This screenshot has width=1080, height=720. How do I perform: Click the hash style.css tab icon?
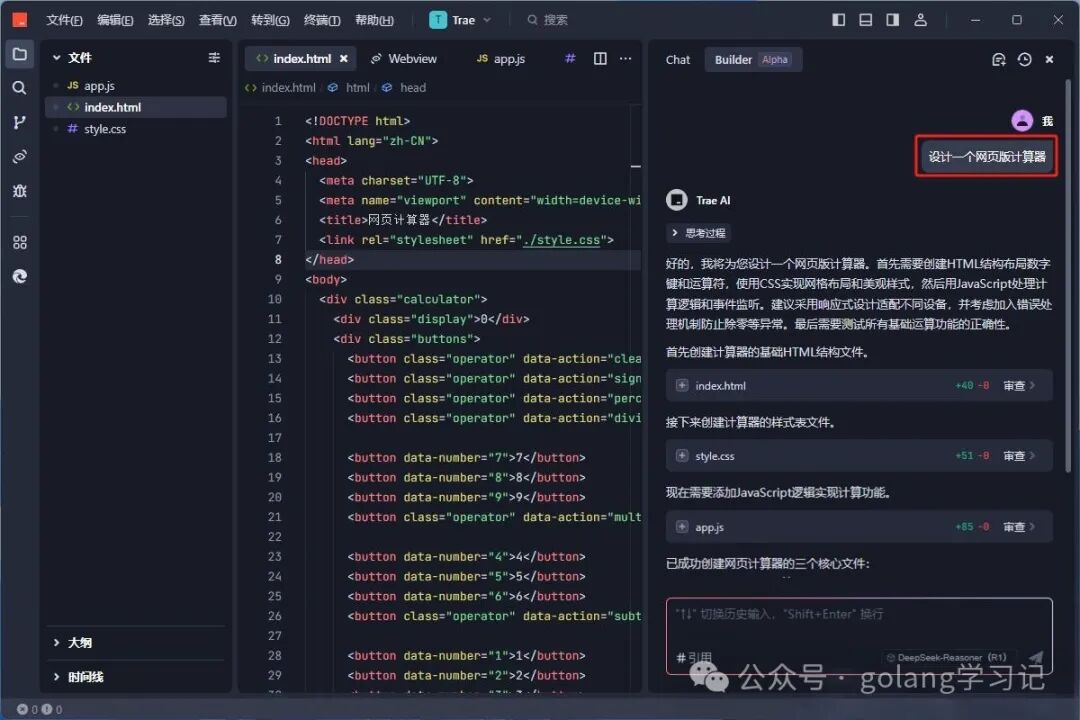coord(570,59)
